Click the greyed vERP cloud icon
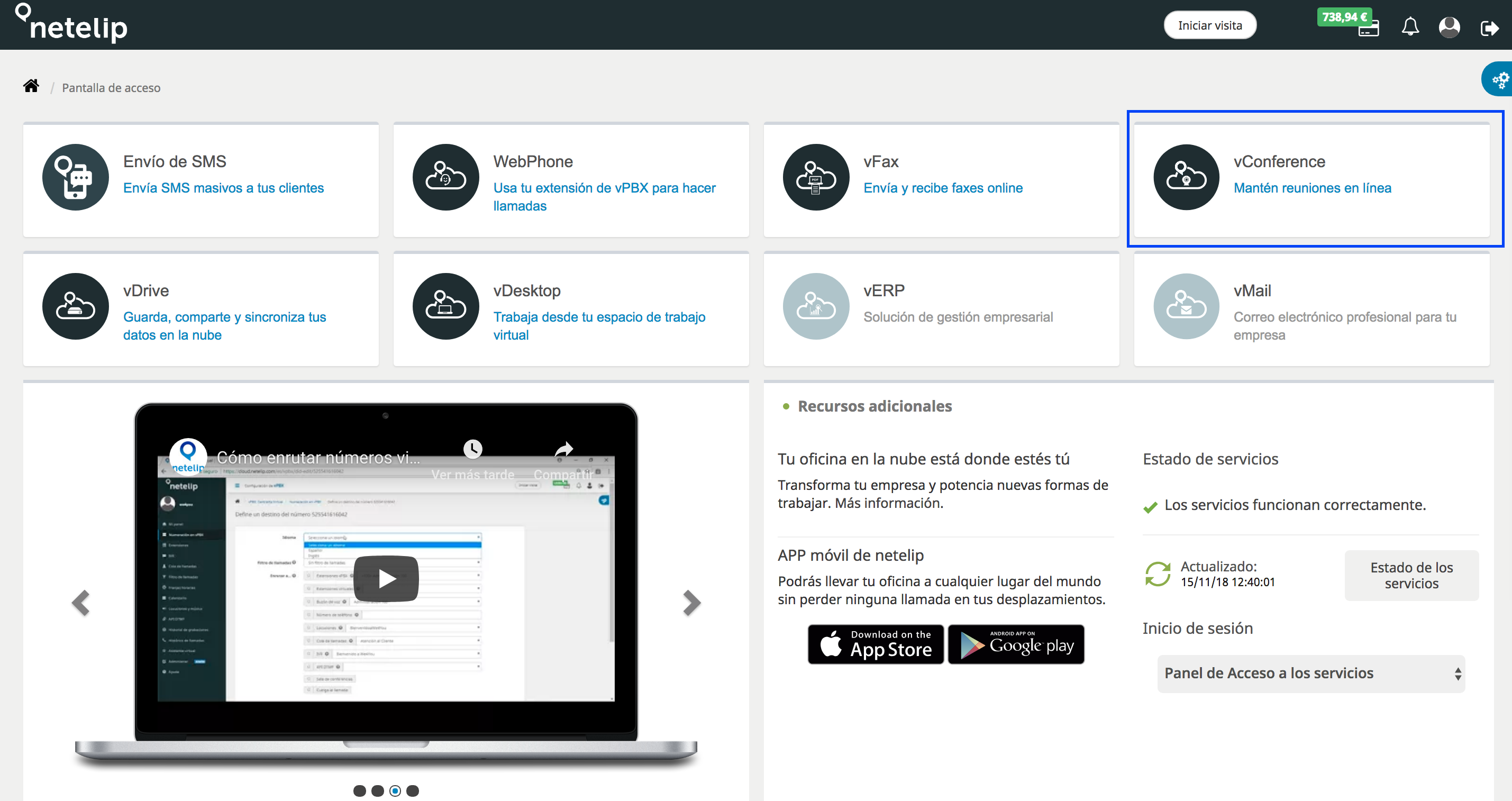 point(816,306)
